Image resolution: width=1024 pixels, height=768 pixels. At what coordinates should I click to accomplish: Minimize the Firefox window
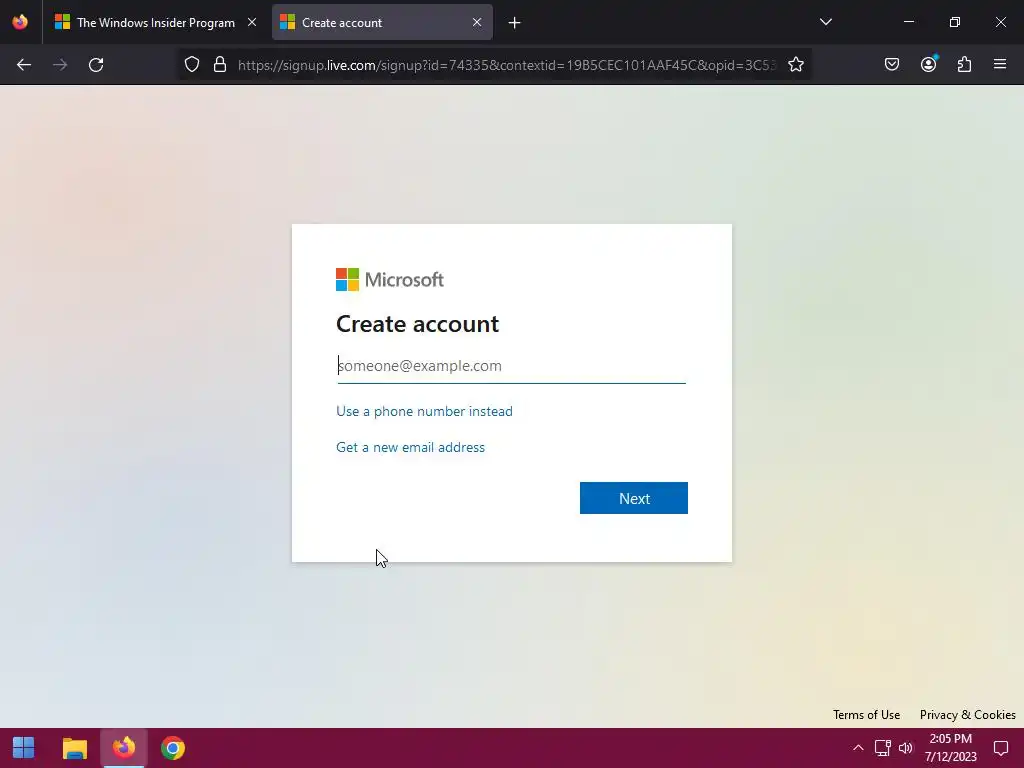point(908,22)
